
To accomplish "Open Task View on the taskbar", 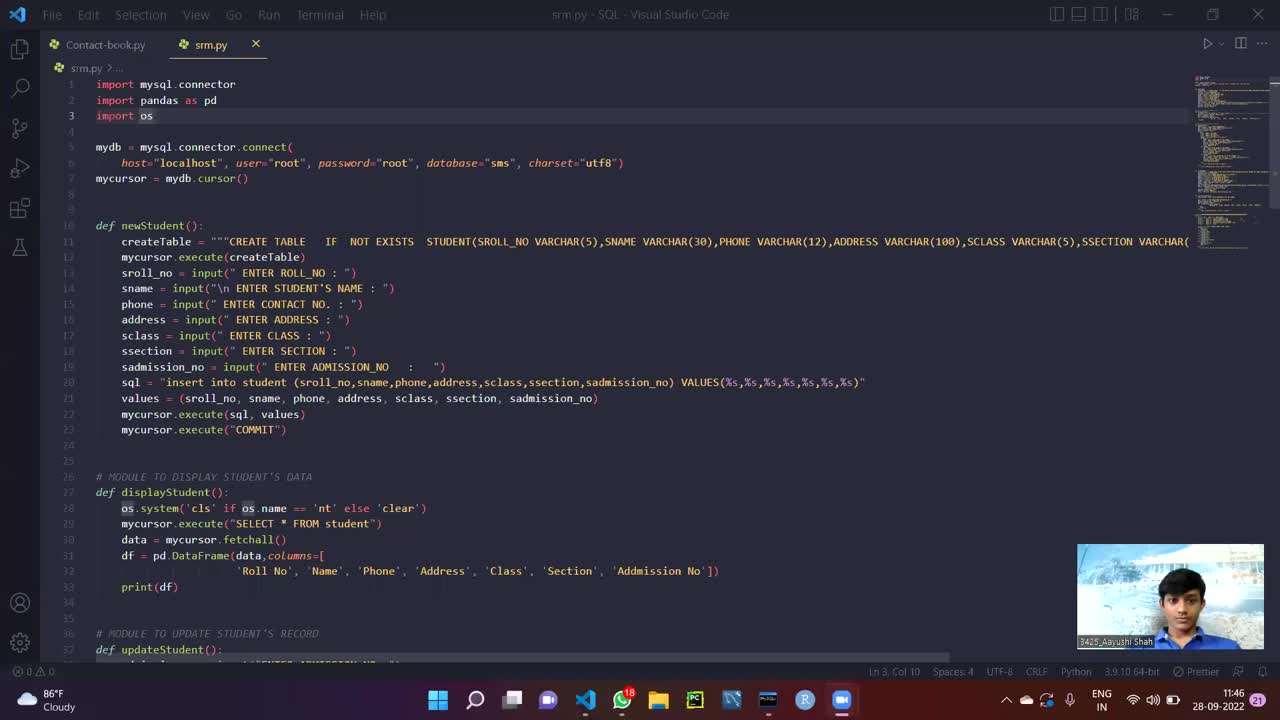I will pos(512,700).
